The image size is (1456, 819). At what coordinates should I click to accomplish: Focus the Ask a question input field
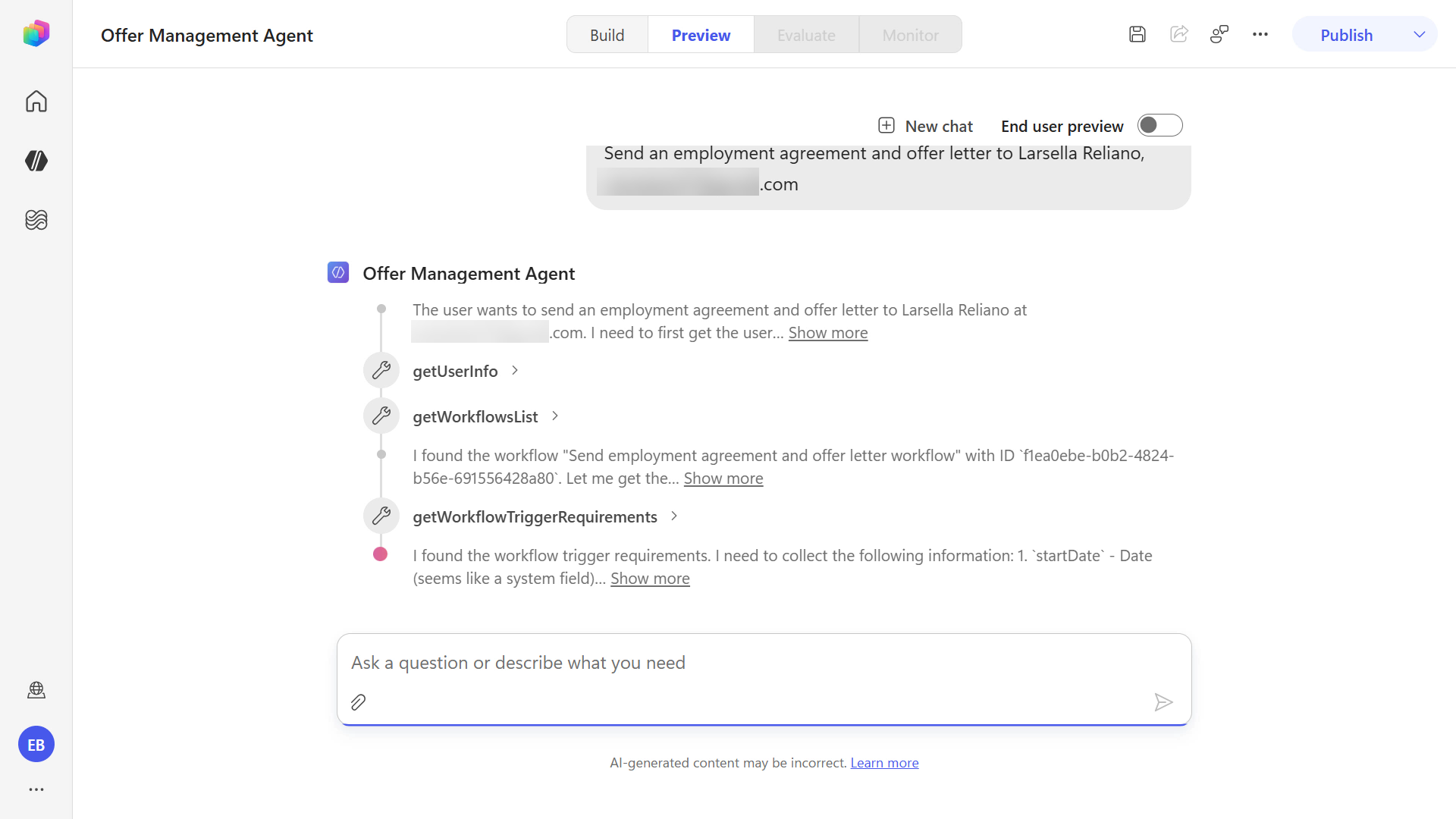764,663
